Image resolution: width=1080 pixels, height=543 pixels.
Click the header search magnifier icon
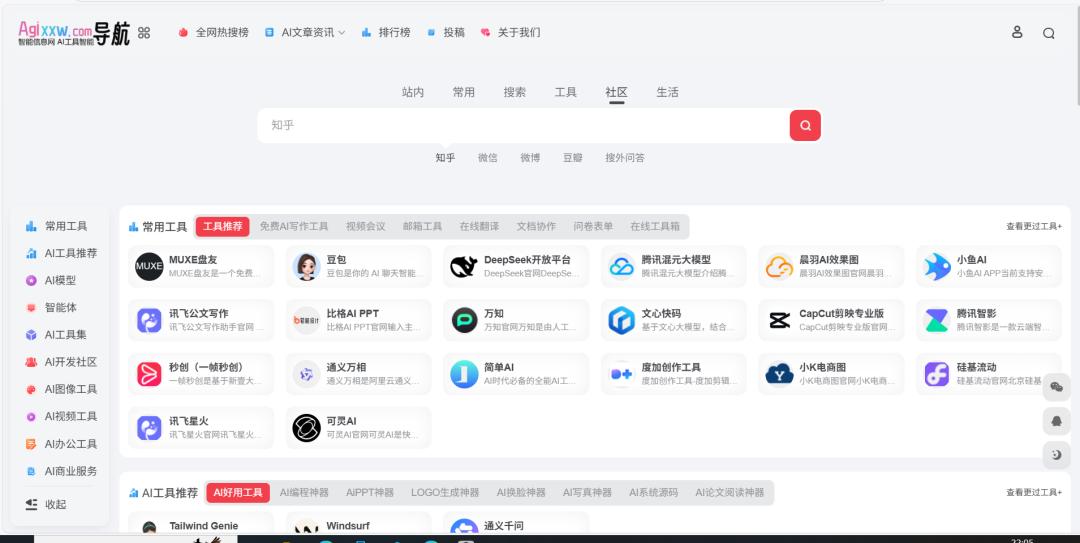pos(1048,32)
